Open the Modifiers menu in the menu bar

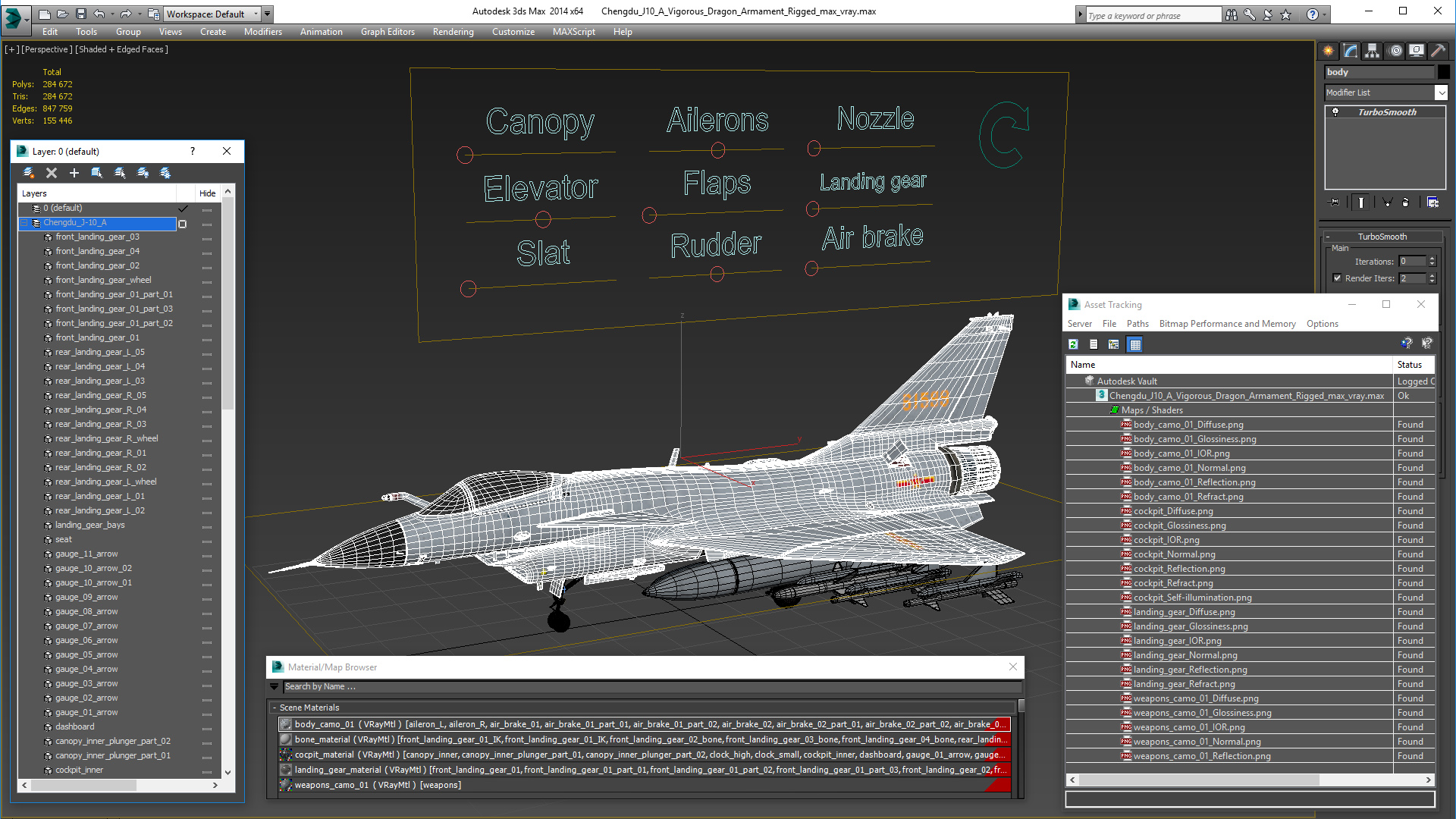pyautogui.click(x=262, y=32)
